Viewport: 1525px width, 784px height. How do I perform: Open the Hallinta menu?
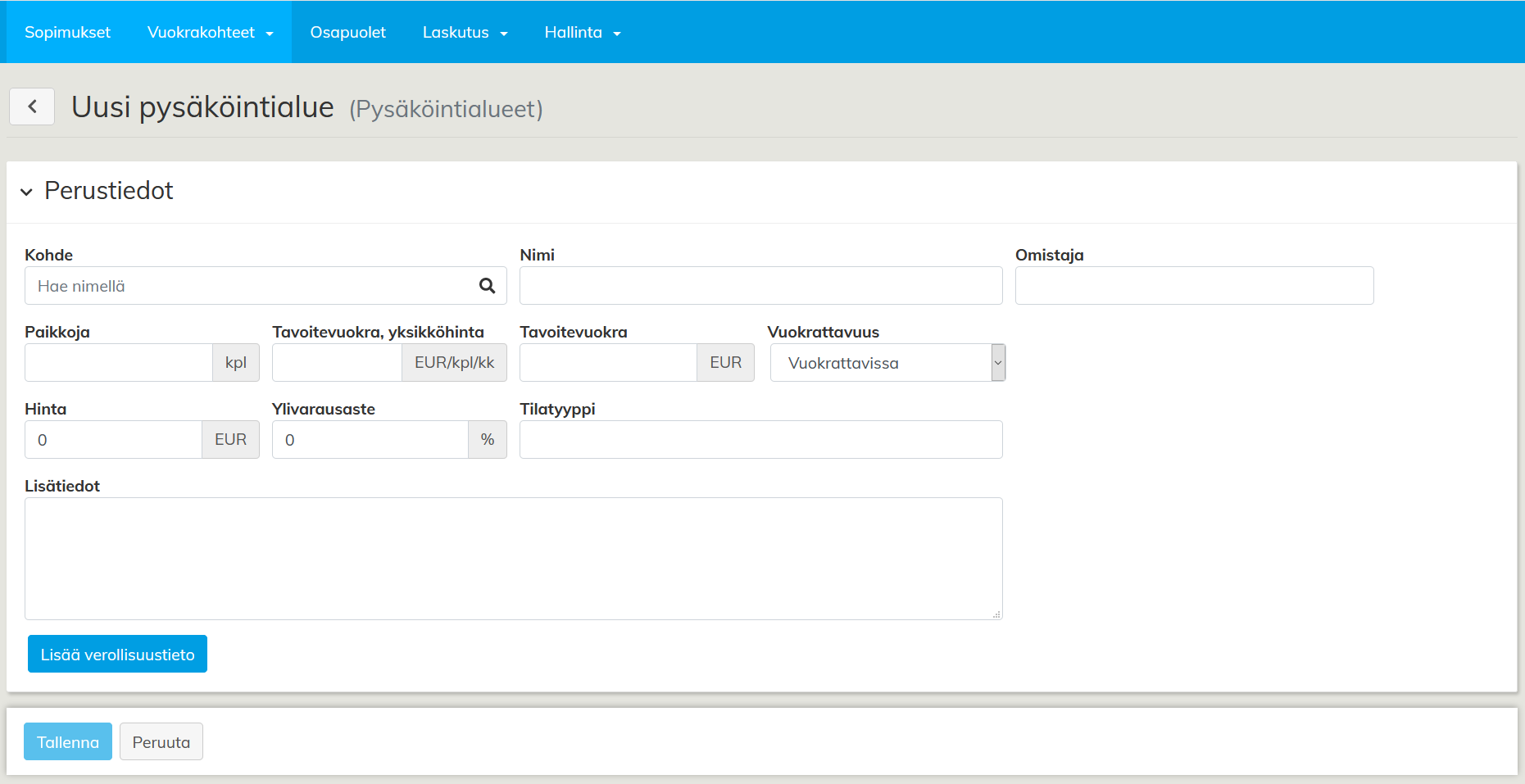[582, 33]
